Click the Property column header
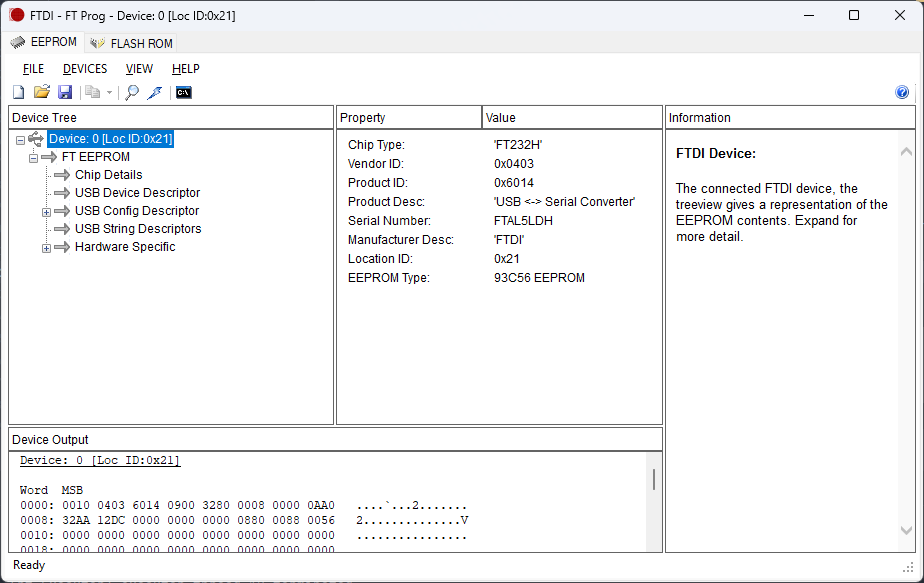 click(x=409, y=117)
